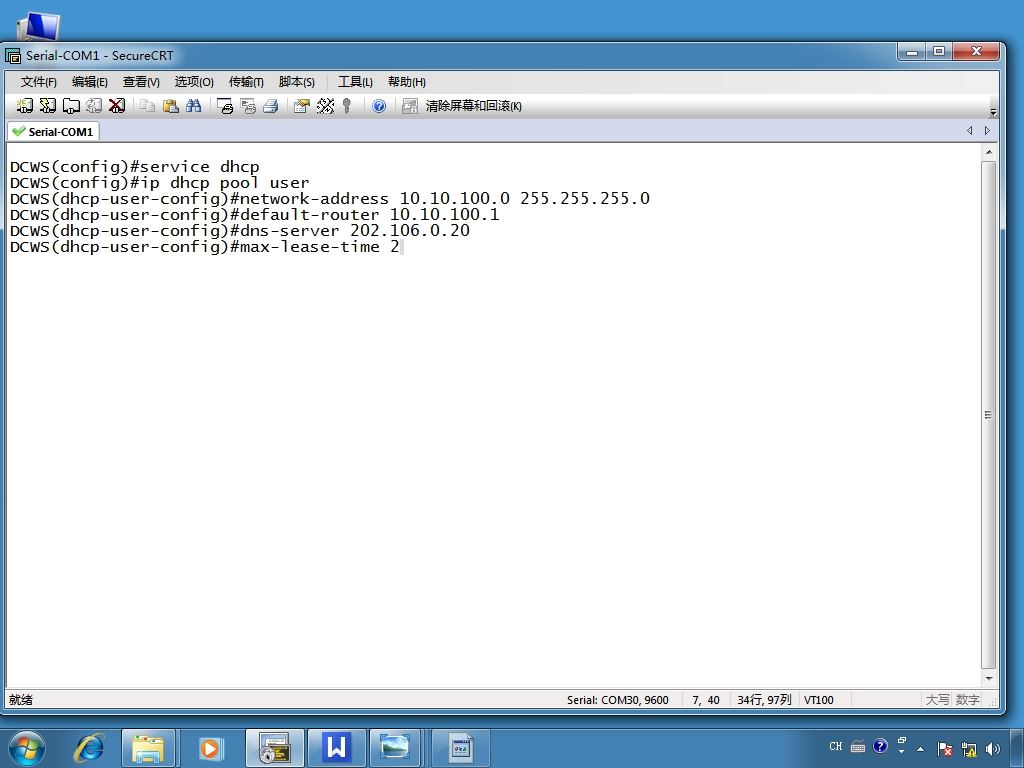The width and height of the screenshot is (1024, 768).
Task: Open the 选项(O) menu
Action: click(x=194, y=82)
